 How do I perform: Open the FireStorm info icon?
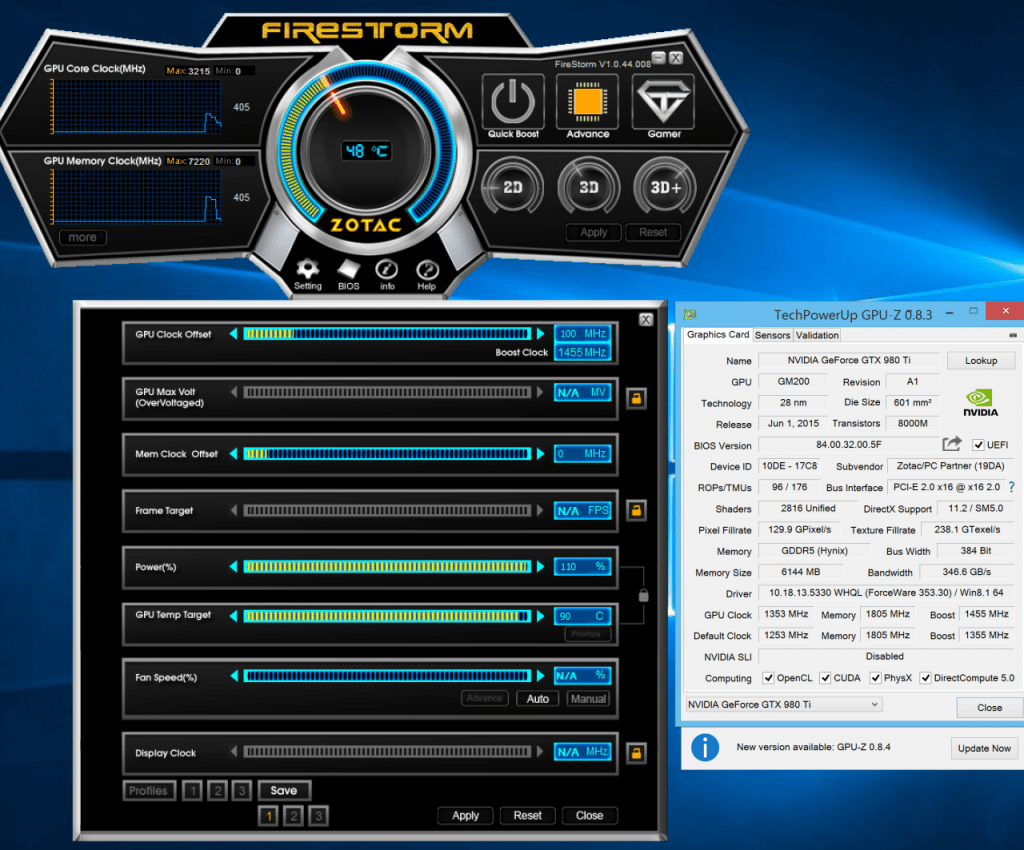click(x=387, y=269)
